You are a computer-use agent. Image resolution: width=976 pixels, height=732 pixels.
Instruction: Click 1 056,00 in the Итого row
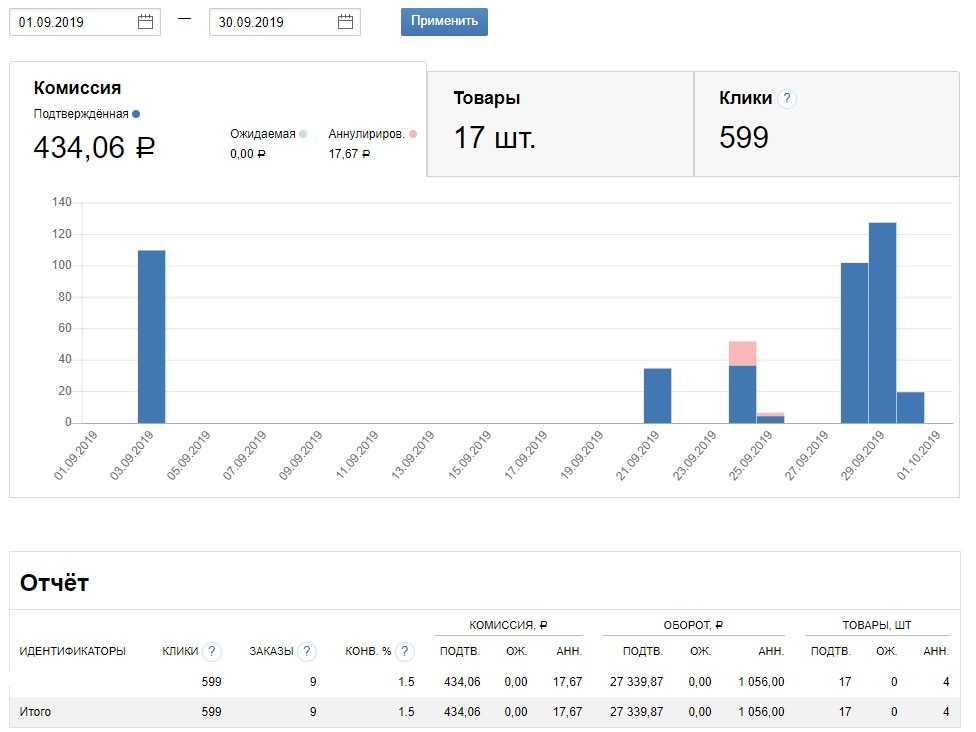point(761,711)
